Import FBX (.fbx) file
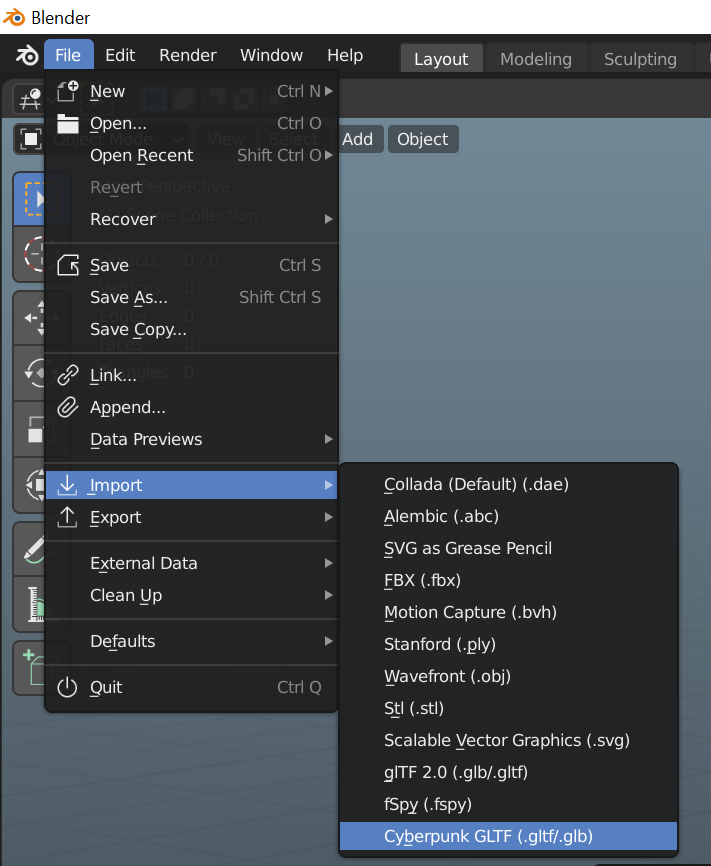The width and height of the screenshot is (711, 866). pyautogui.click(x=508, y=580)
